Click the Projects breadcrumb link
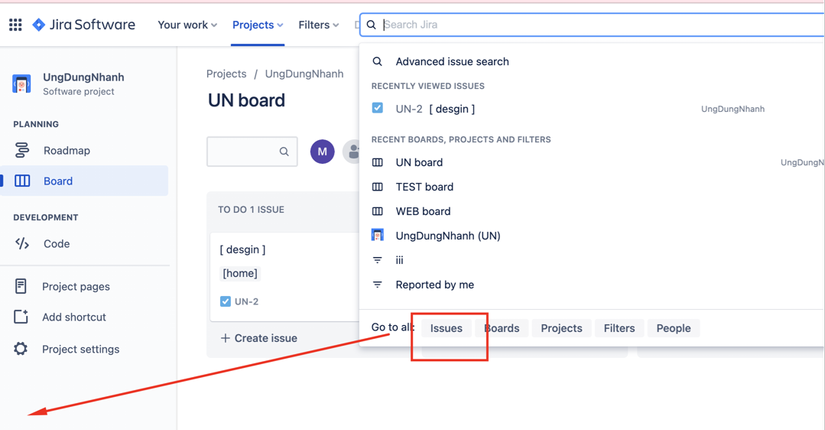 pos(226,74)
